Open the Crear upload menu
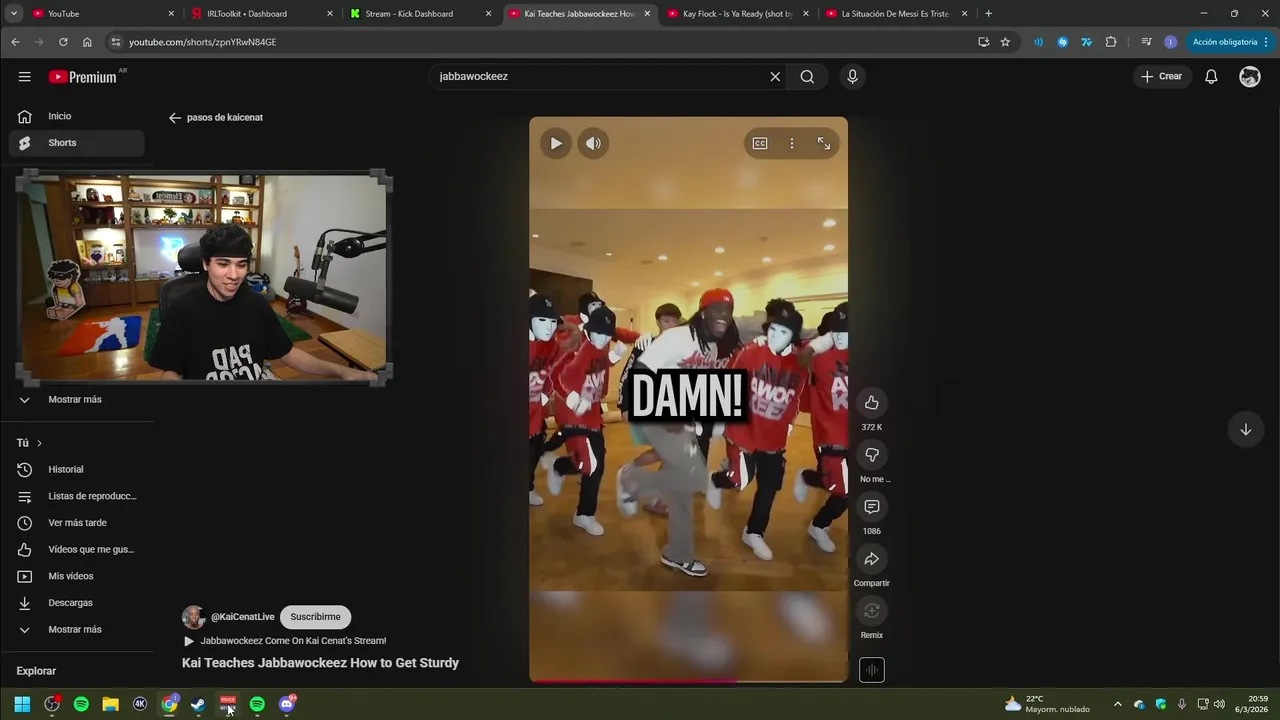The height and width of the screenshot is (720, 1280). 1162,76
